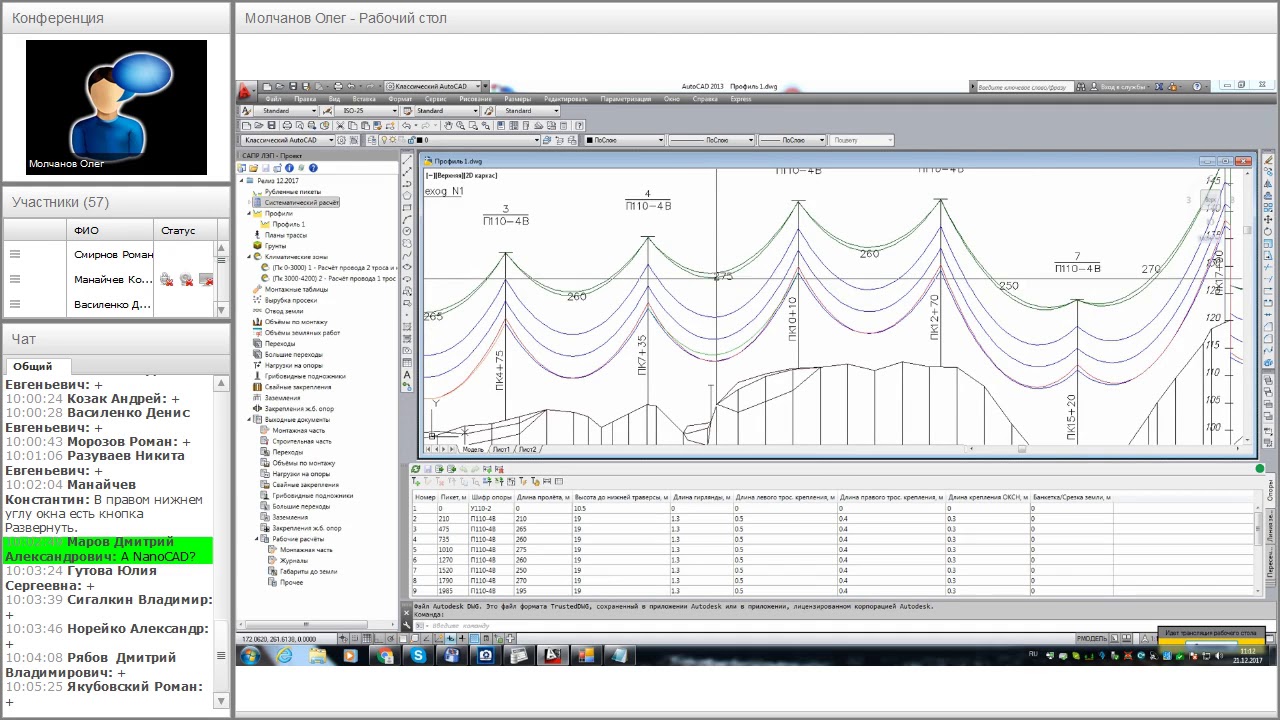Click AutoCAD icon in Windows taskbar
The image size is (1280, 720).
tap(550, 656)
